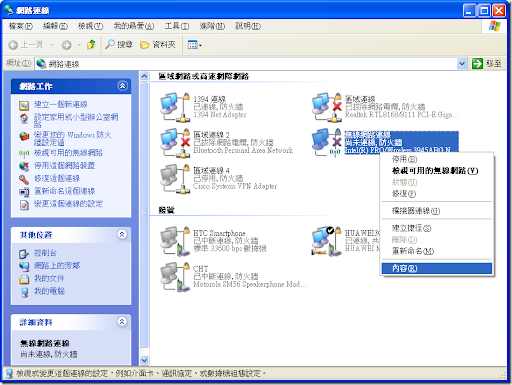This screenshot has height=385, width=512.
Task: Click the 修復這個連線 link
Action: point(57,178)
